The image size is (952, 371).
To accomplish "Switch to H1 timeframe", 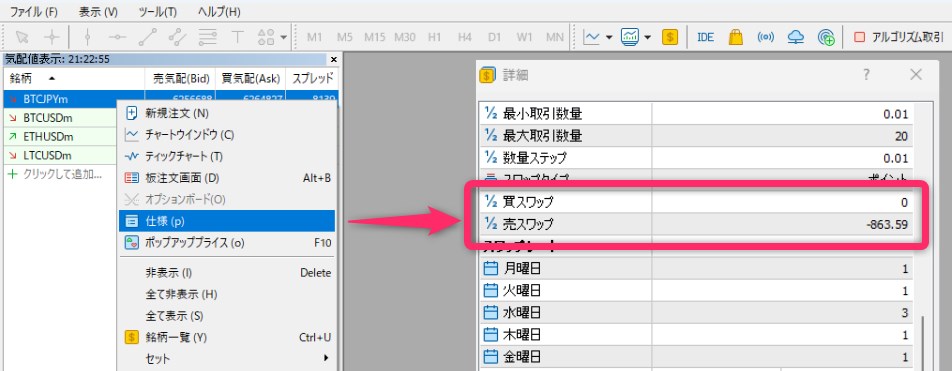I will tap(434, 37).
